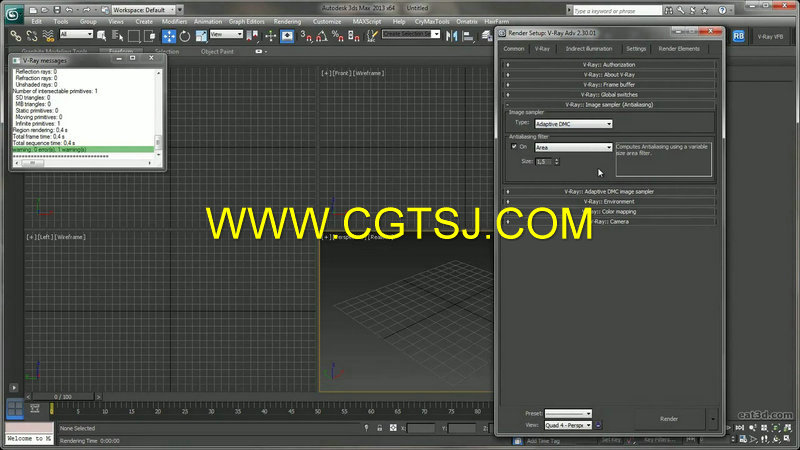Open the MAXScript menu
Image resolution: width=800 pixels, height=450 pixels.
[x=367, y=21]
